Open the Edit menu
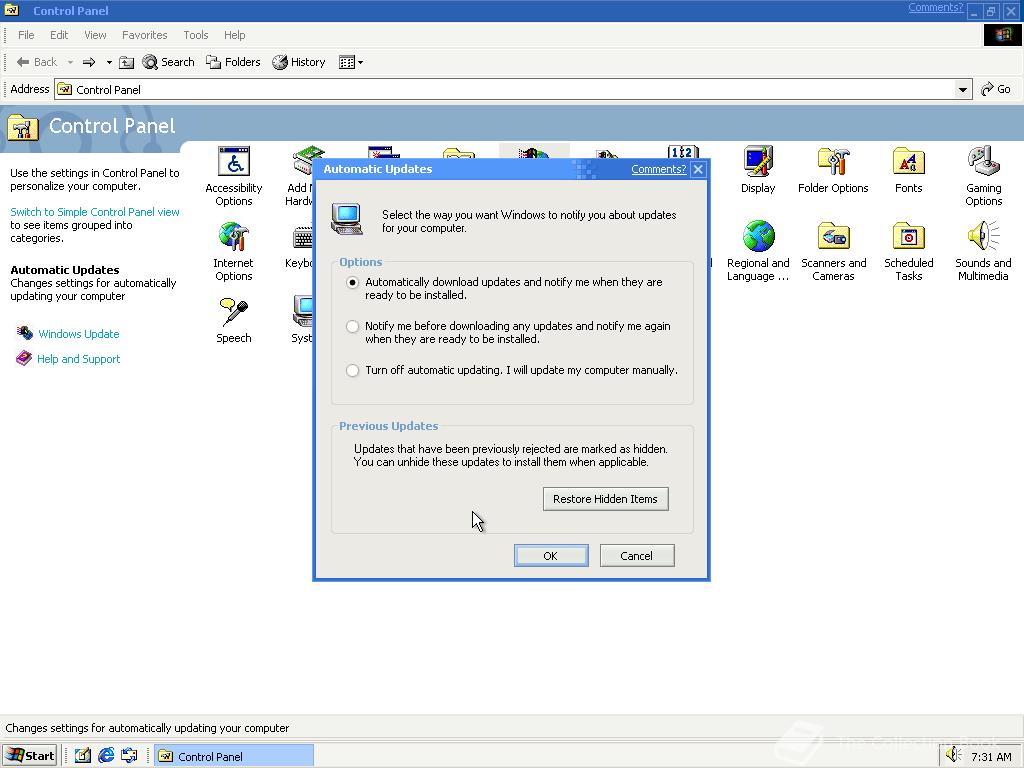 pos(59,35)
